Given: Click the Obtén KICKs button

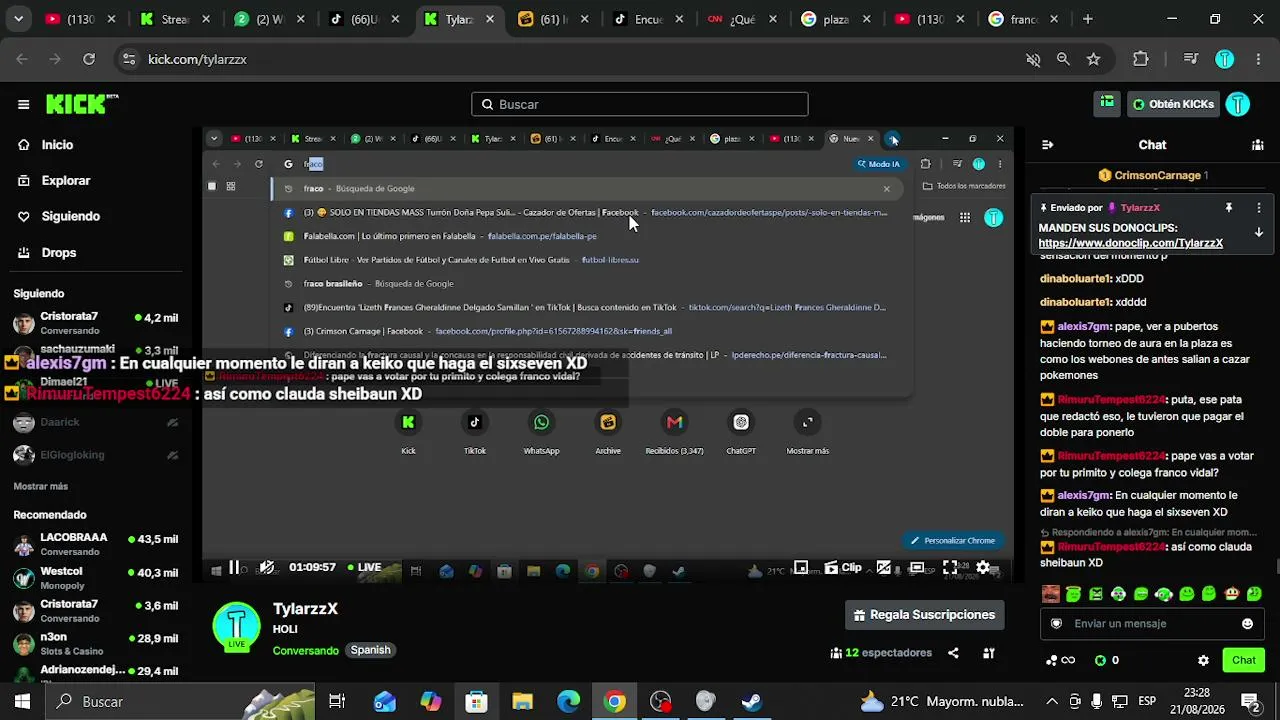Looking at the screenshot, I should pos(1173,104).
